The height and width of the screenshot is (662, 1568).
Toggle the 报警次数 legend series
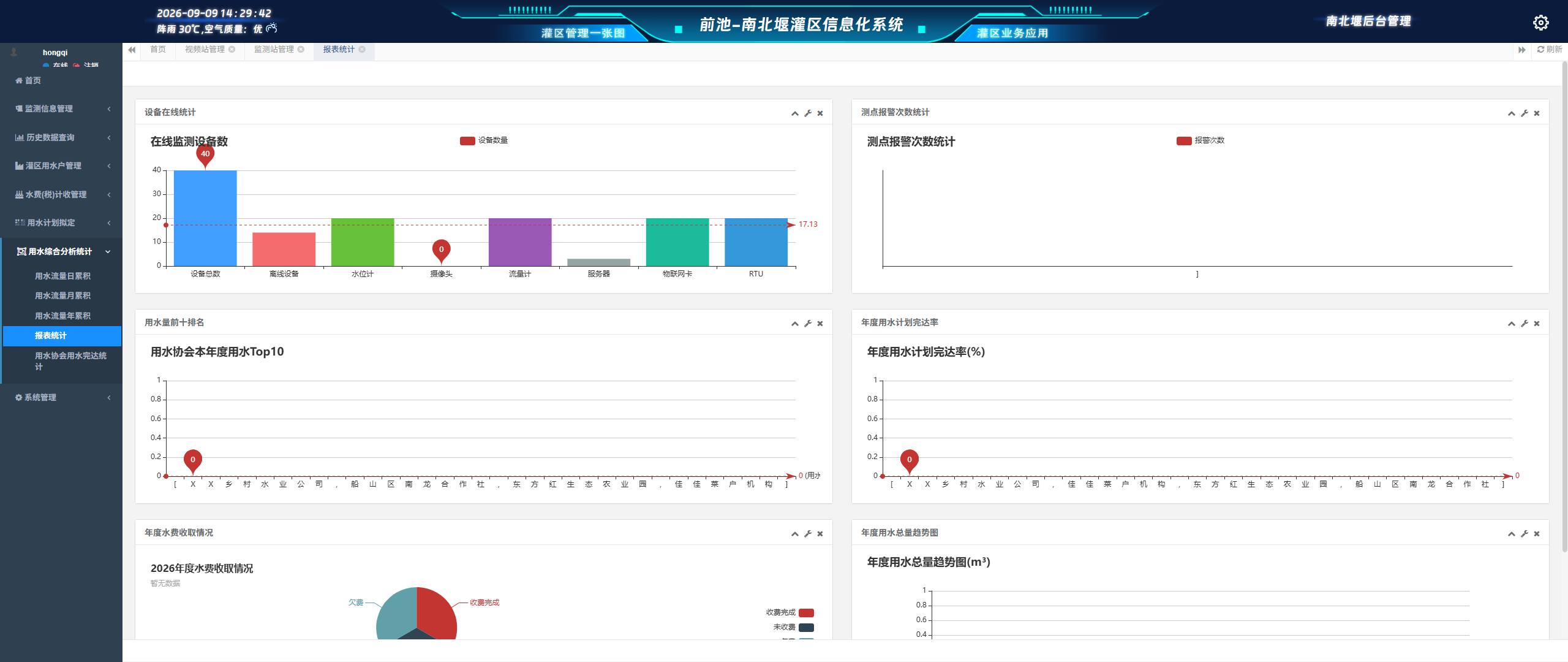(x=1200, y=141)
